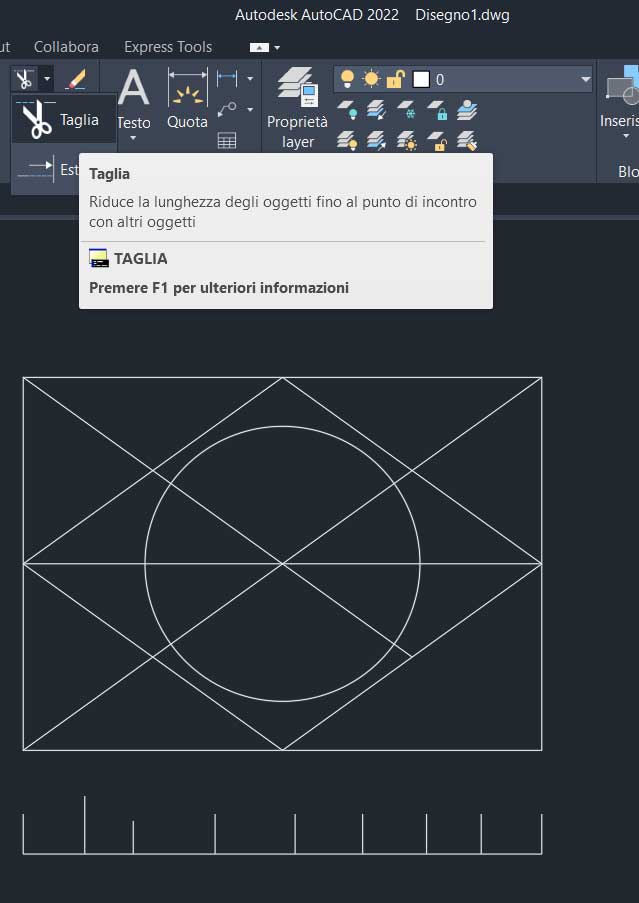
Task: Click the white layer color swatch
Action: (x=421, y=79)
